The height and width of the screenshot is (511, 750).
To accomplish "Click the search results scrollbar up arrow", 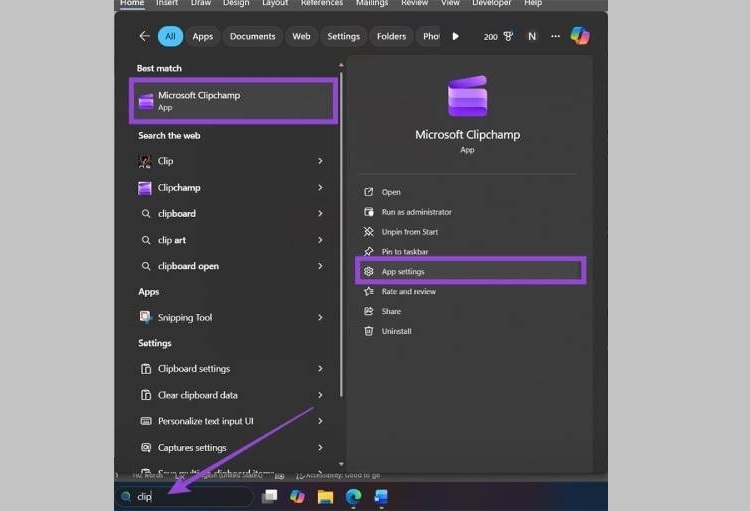I will [x=341, y=65].
